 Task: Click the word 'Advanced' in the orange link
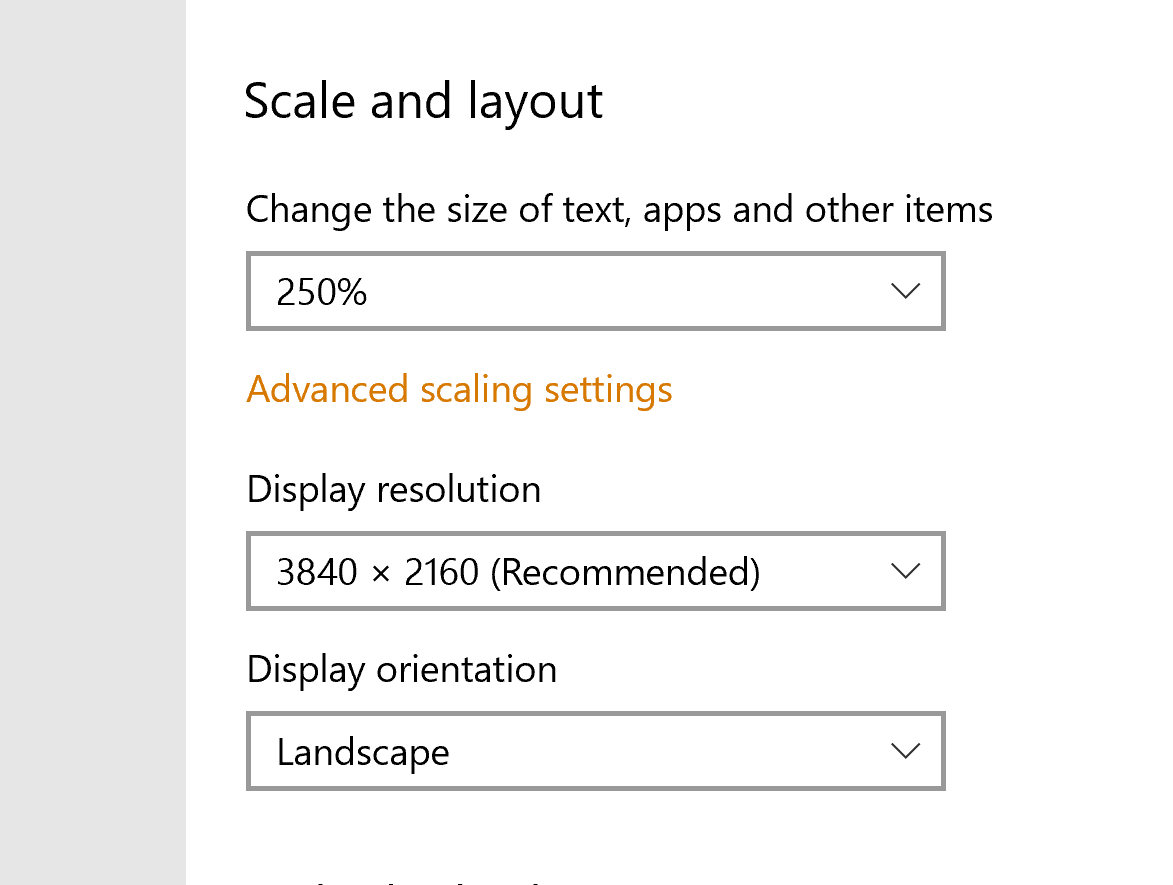tap(327, 389)
